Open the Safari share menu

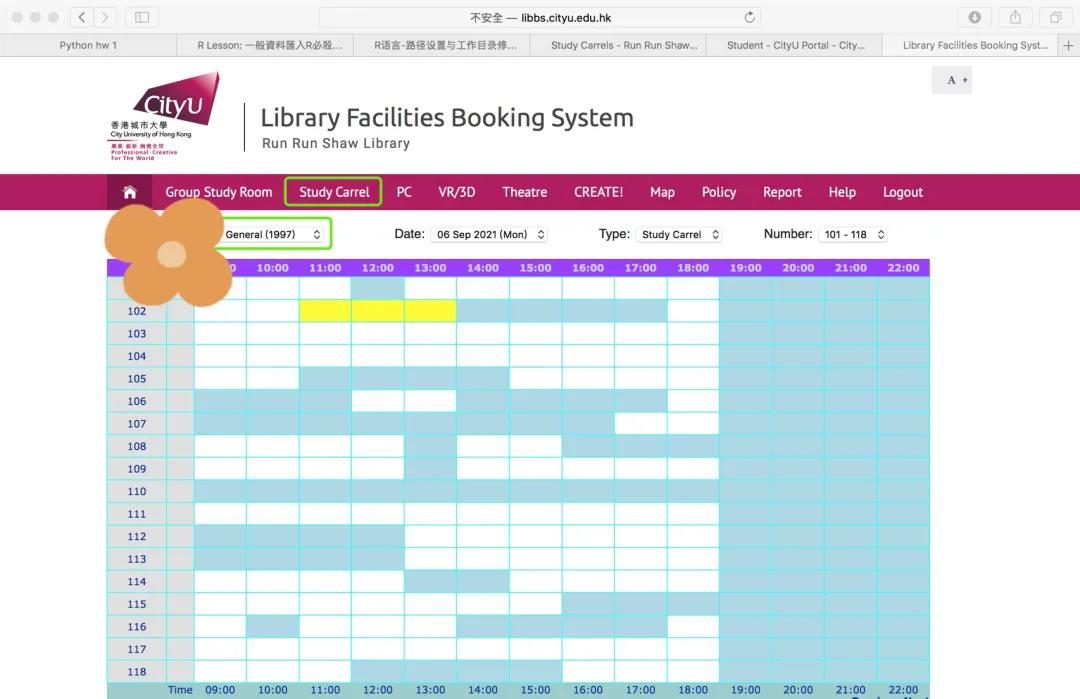tap(1015, 17)
